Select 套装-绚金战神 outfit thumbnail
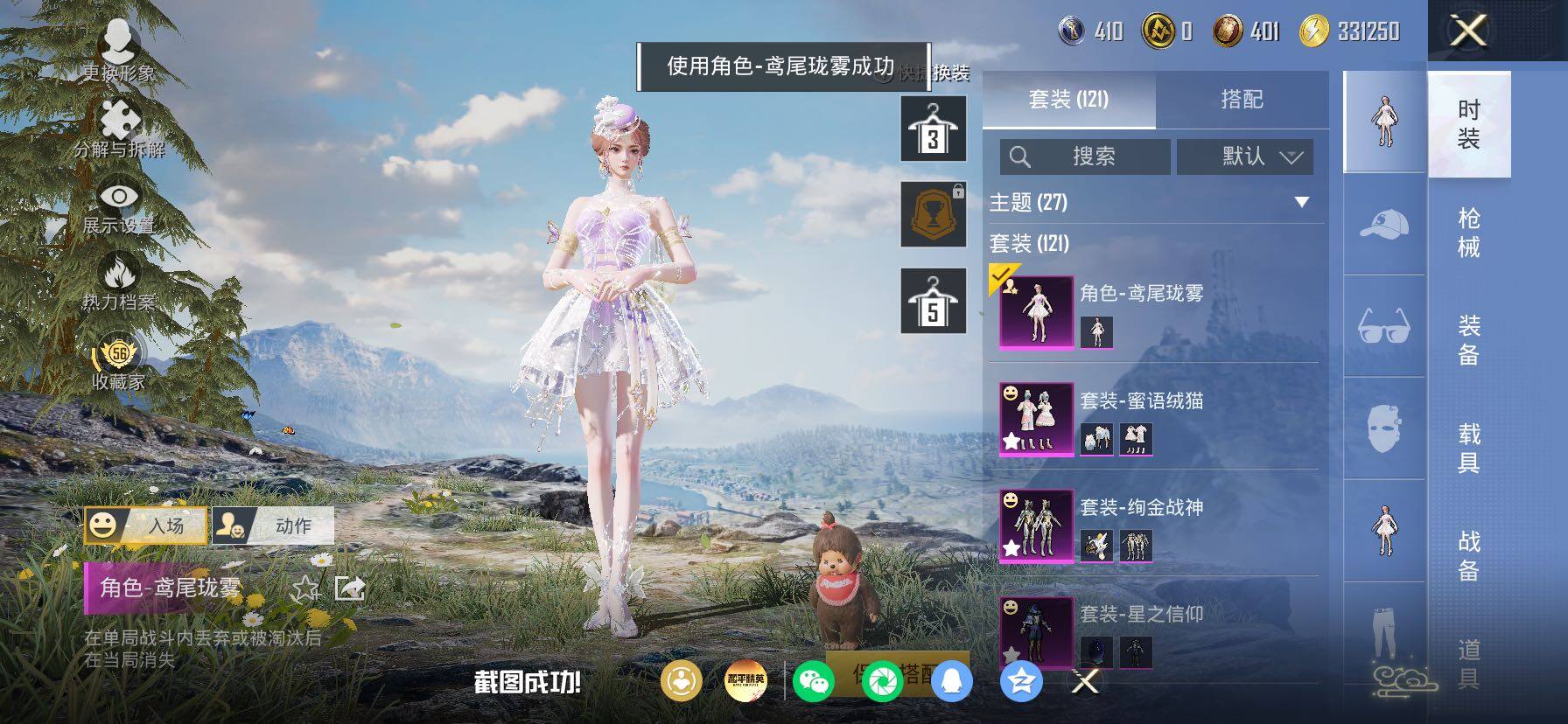 click(x=1037, y=526)
